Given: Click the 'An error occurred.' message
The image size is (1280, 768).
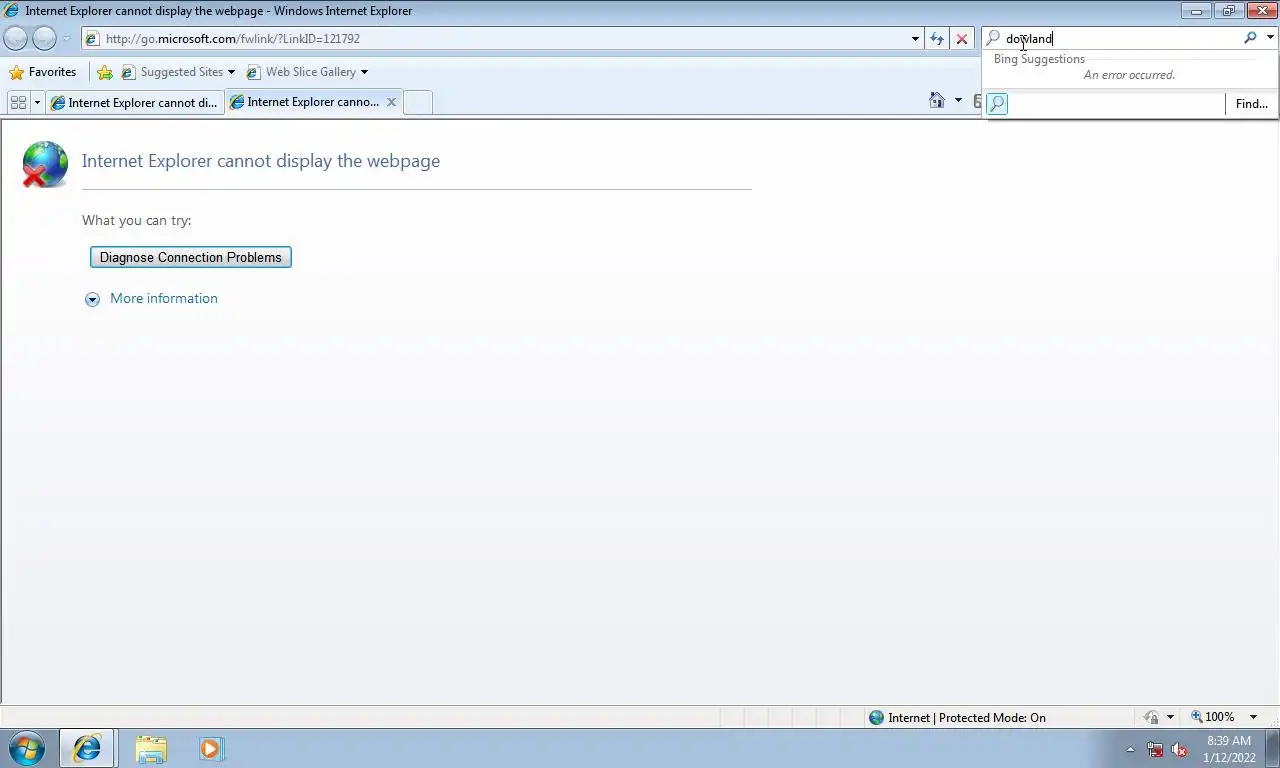Looking at the screenshot, I should 1129,75.
